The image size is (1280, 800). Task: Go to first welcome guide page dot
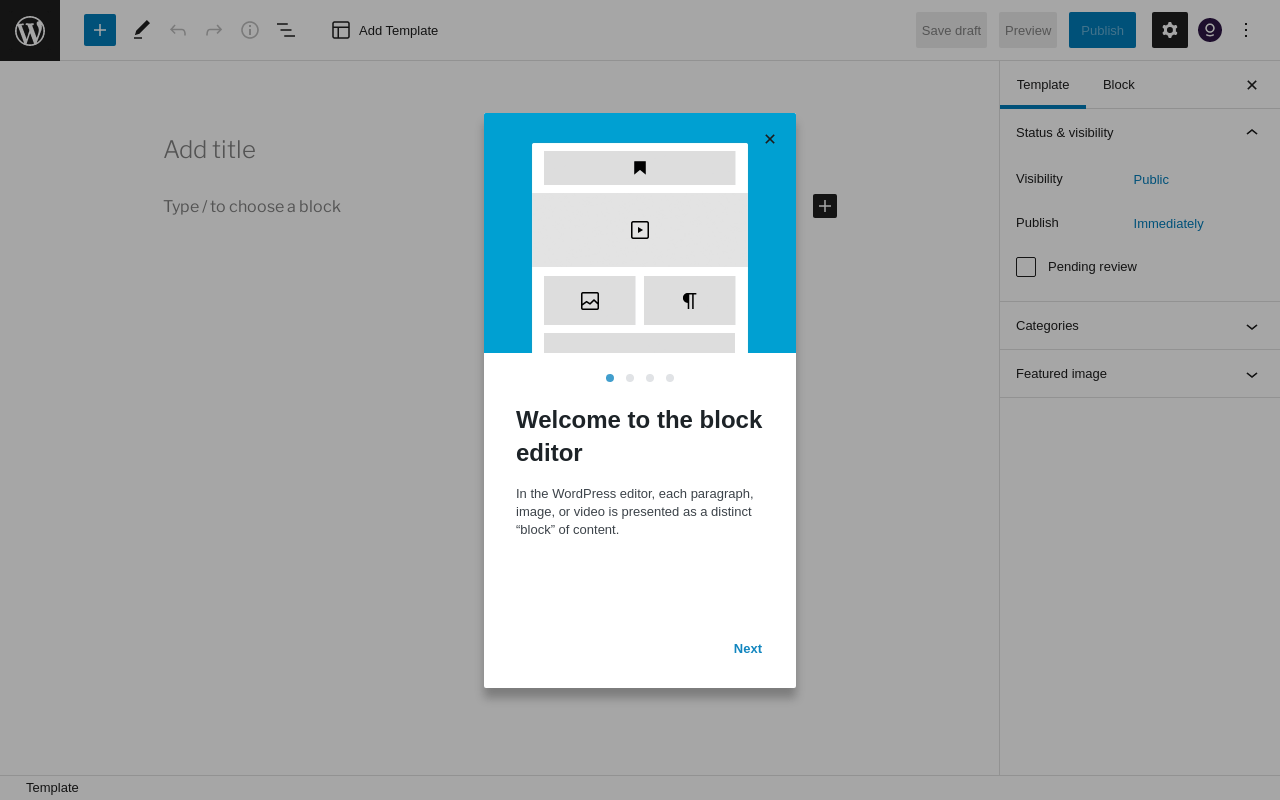(610, 378)
